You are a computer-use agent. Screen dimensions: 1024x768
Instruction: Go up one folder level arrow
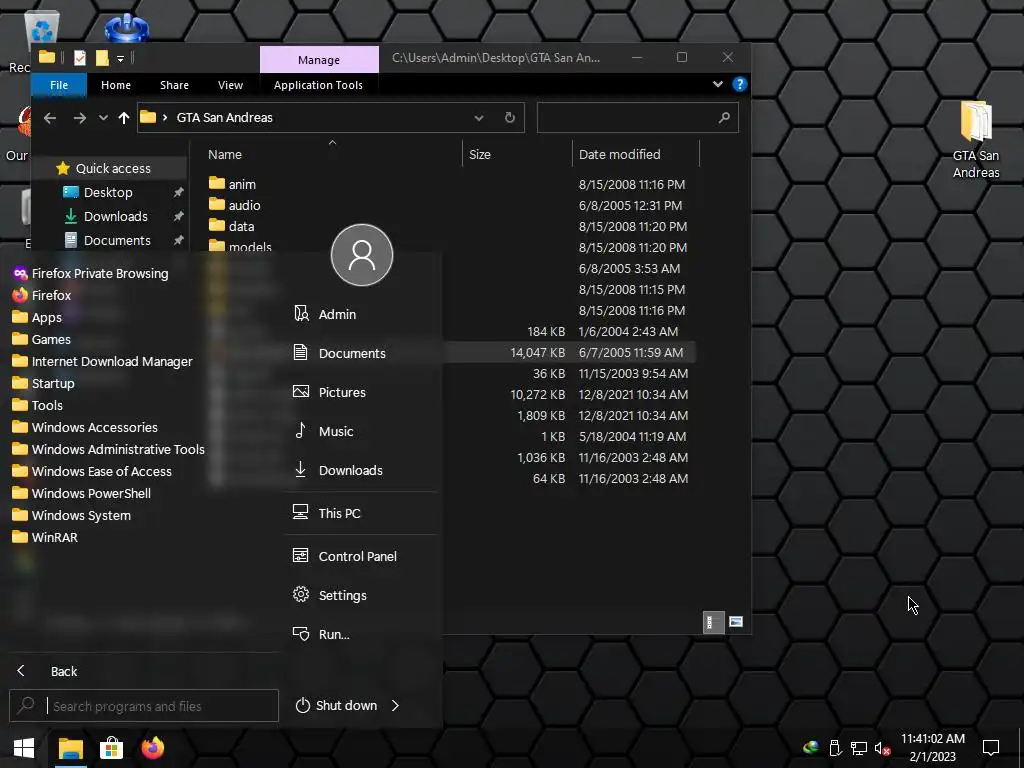(x=124, y=118)
